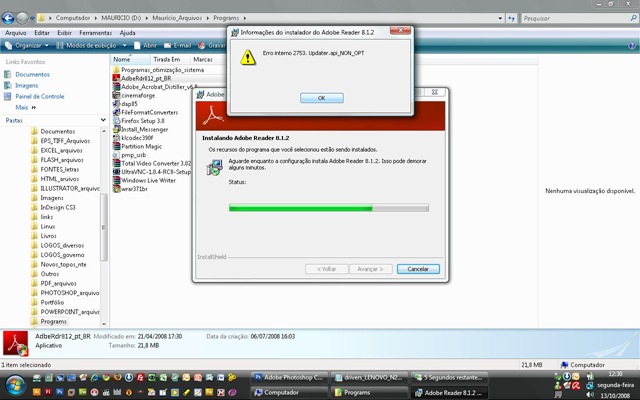Open the Ferramentas menu

click(96, 33)
